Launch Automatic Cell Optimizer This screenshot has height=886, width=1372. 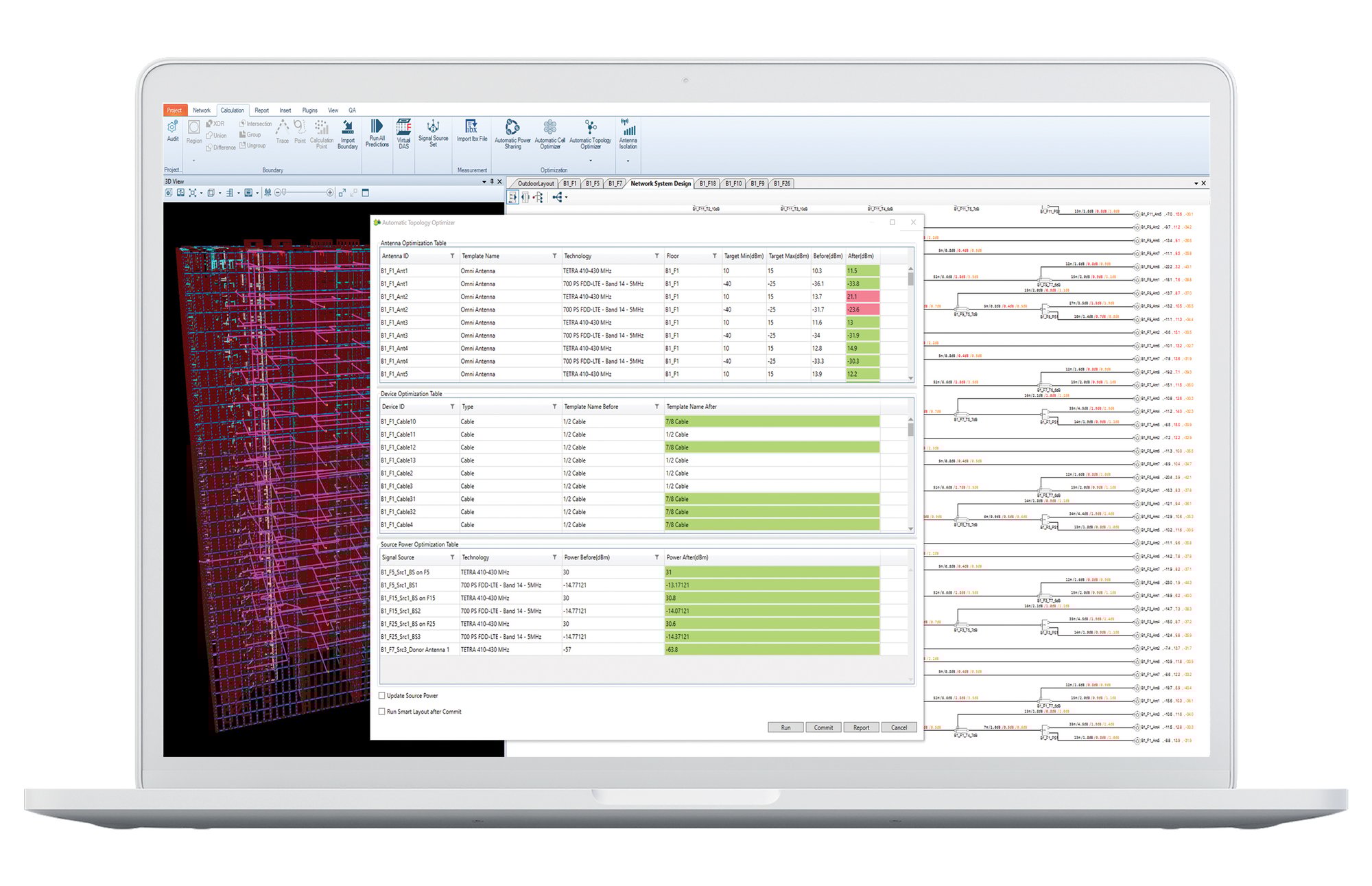pyautogui.click(x=550, y=134)
